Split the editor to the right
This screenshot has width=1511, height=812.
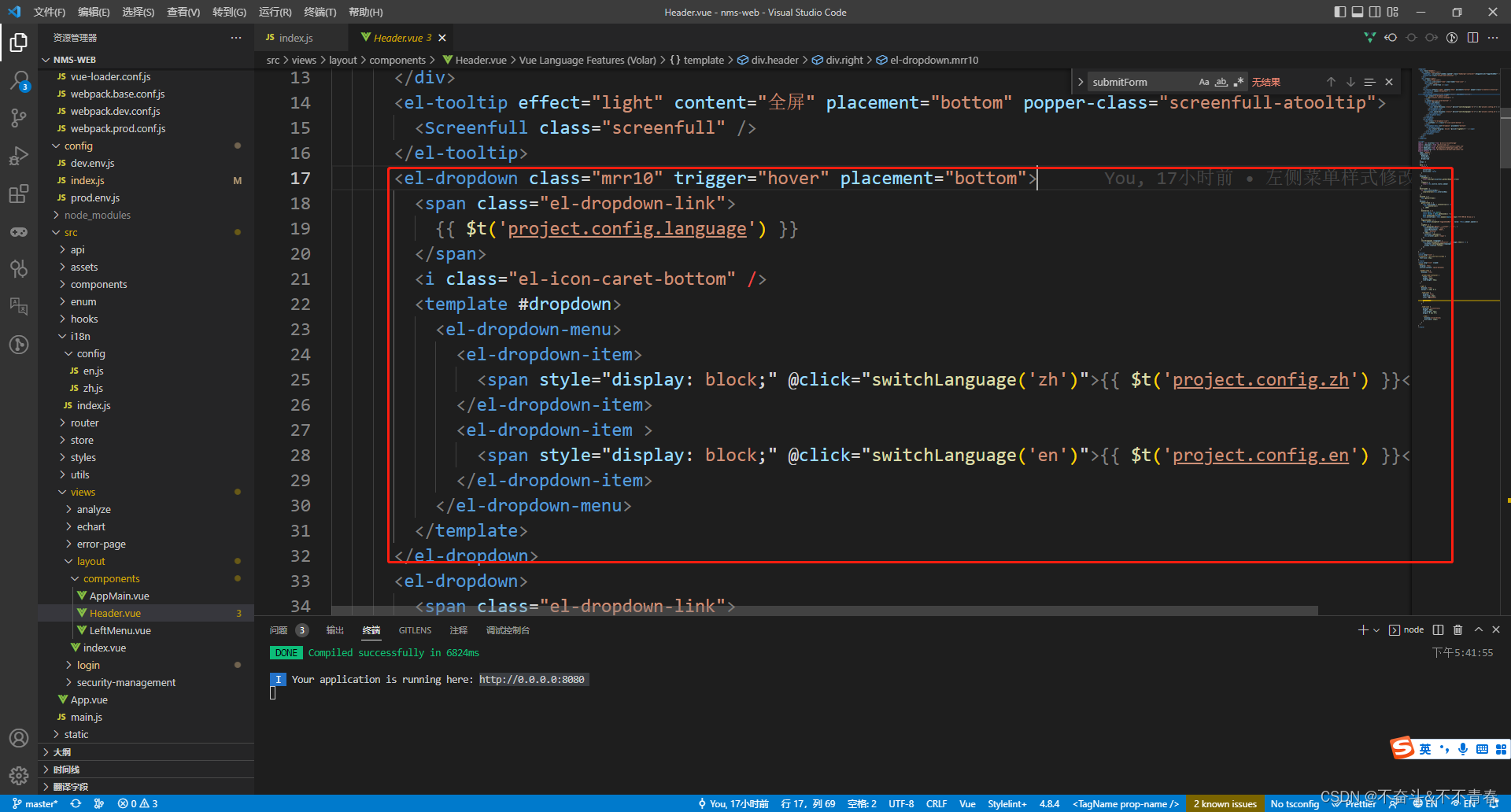(1472, 38)
